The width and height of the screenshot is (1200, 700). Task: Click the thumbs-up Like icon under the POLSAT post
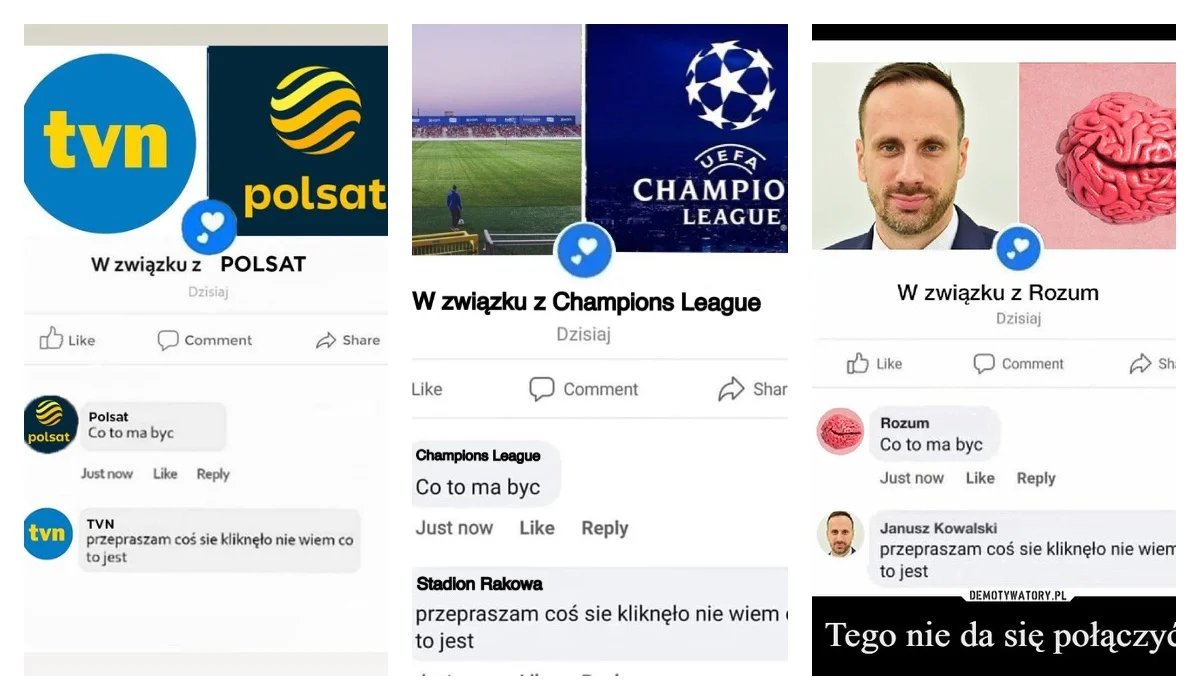pyautogui.click(x=51, y=339)
